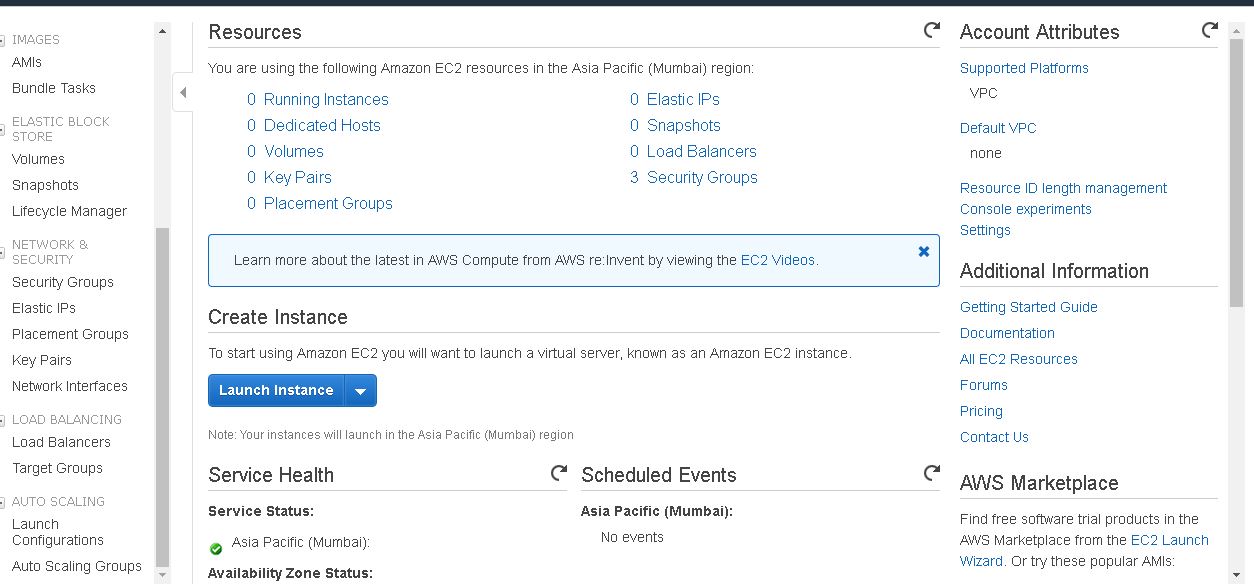
Task: Dismiss the EC2 Videos info banner
Action: (923, 252)
